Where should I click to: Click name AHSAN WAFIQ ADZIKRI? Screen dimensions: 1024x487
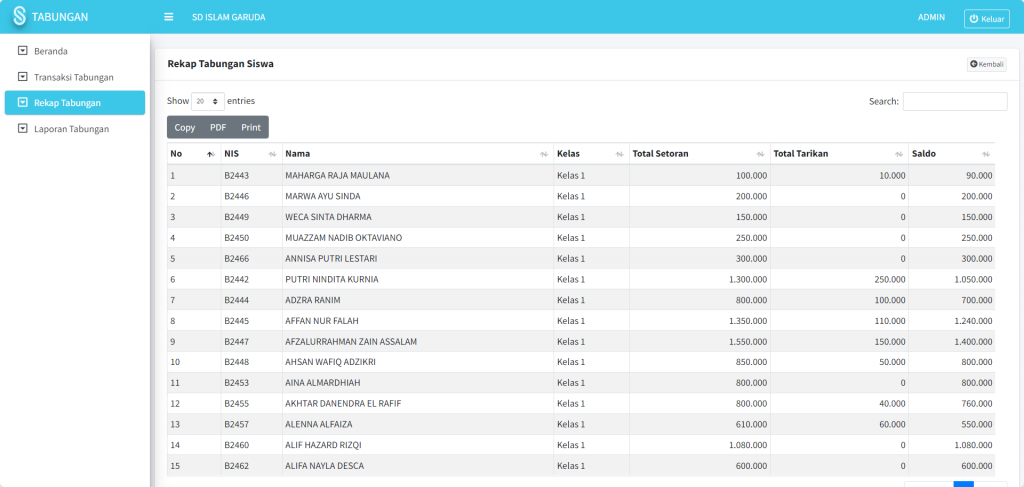(x=330, y=362)
